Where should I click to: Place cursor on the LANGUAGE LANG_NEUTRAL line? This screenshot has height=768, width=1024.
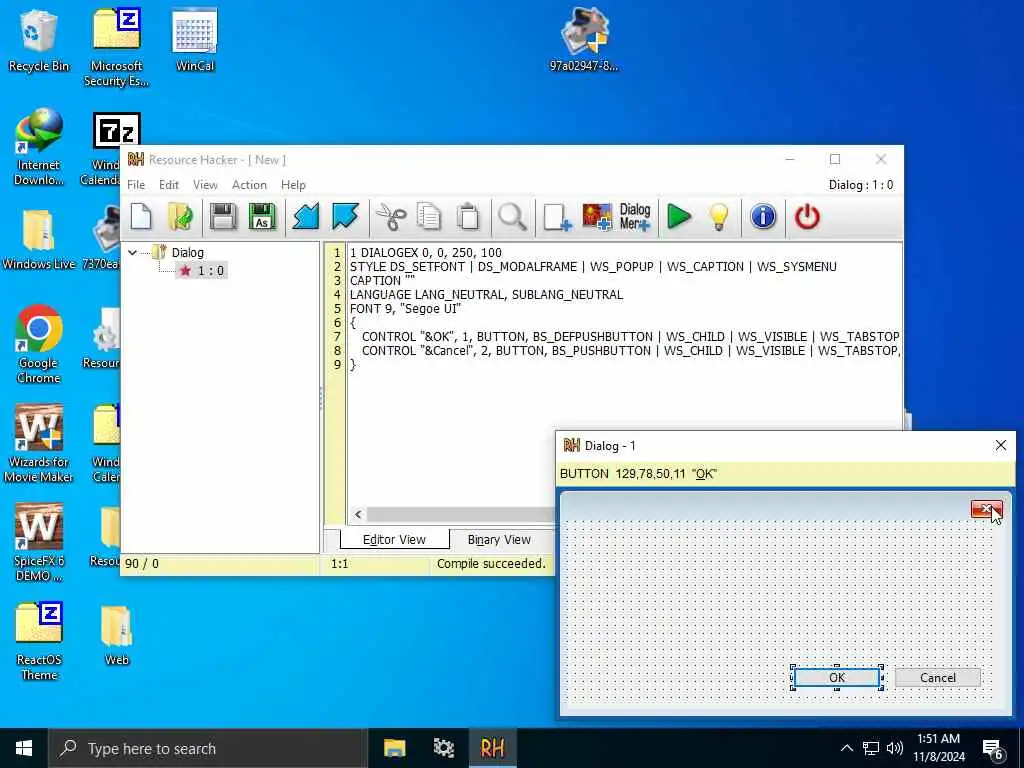point(487,295)
